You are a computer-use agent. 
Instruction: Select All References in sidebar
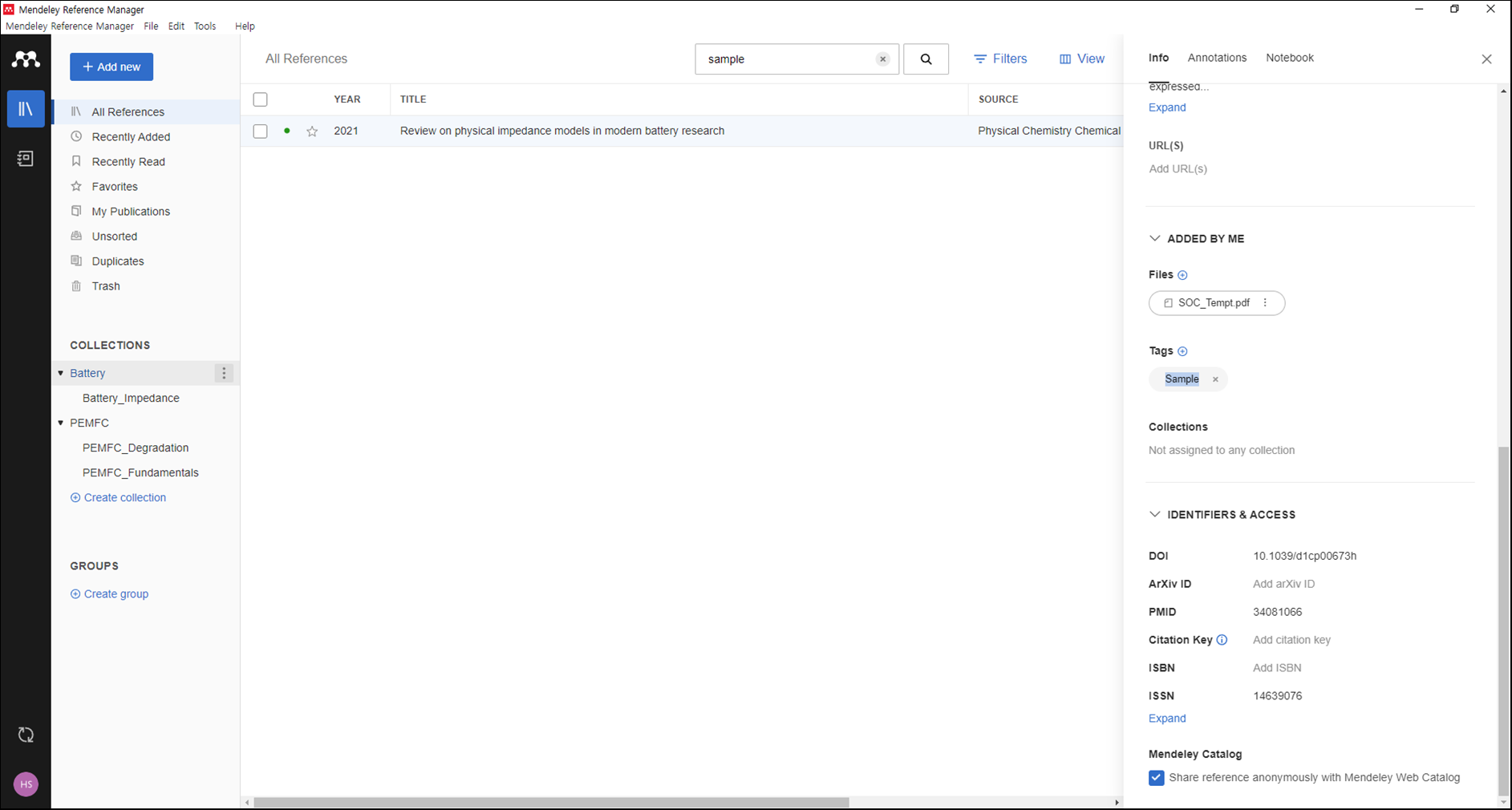[146, 112]
